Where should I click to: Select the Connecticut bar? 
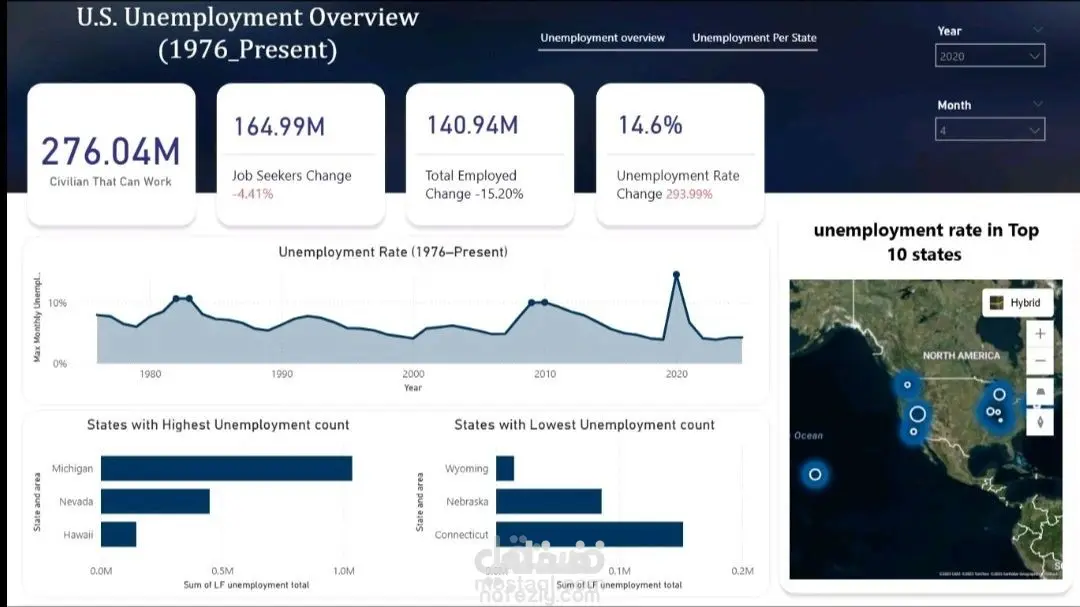tap(589, 535)
